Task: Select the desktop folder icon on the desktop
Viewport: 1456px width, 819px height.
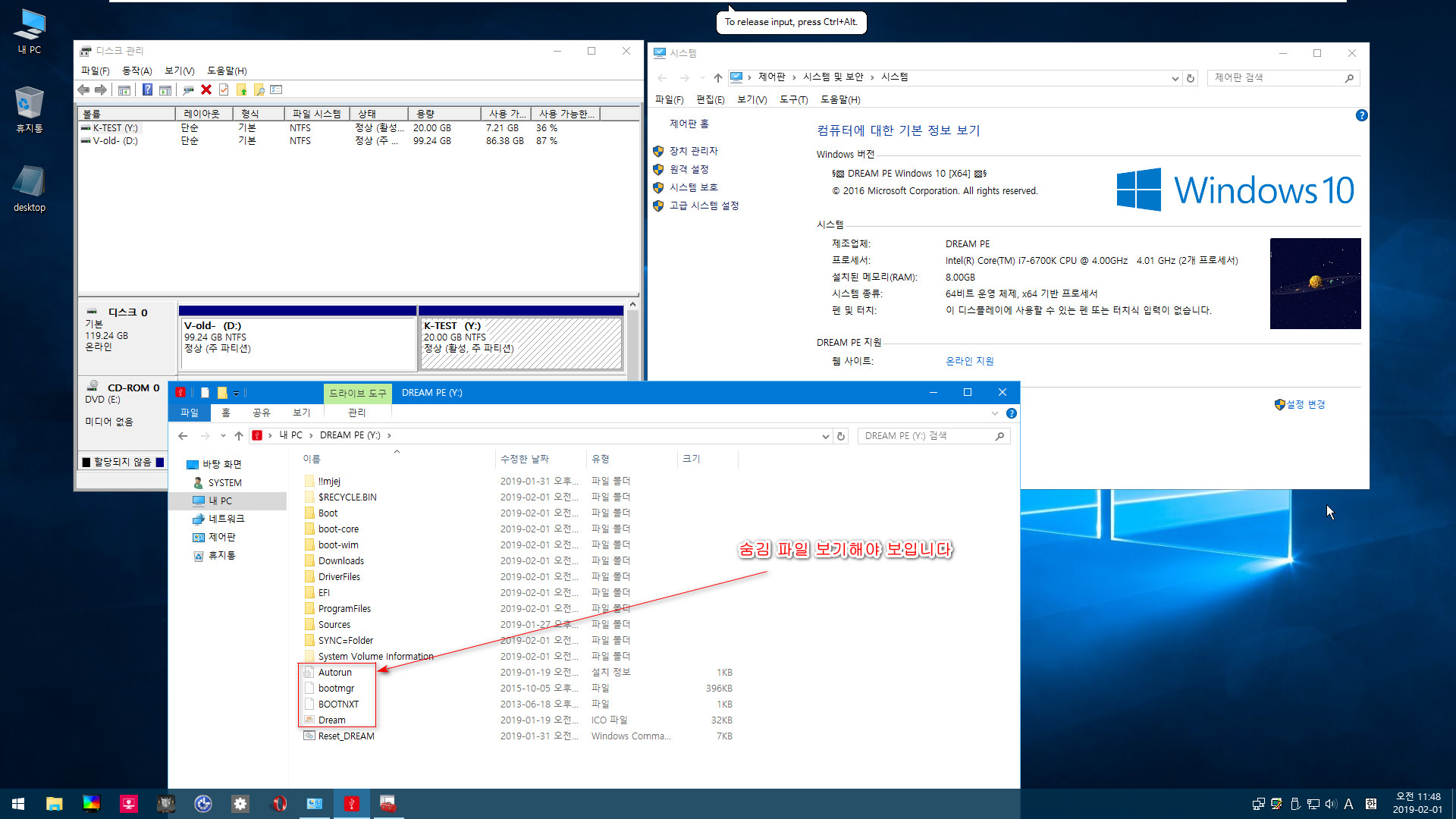Action: coord(30,189)
